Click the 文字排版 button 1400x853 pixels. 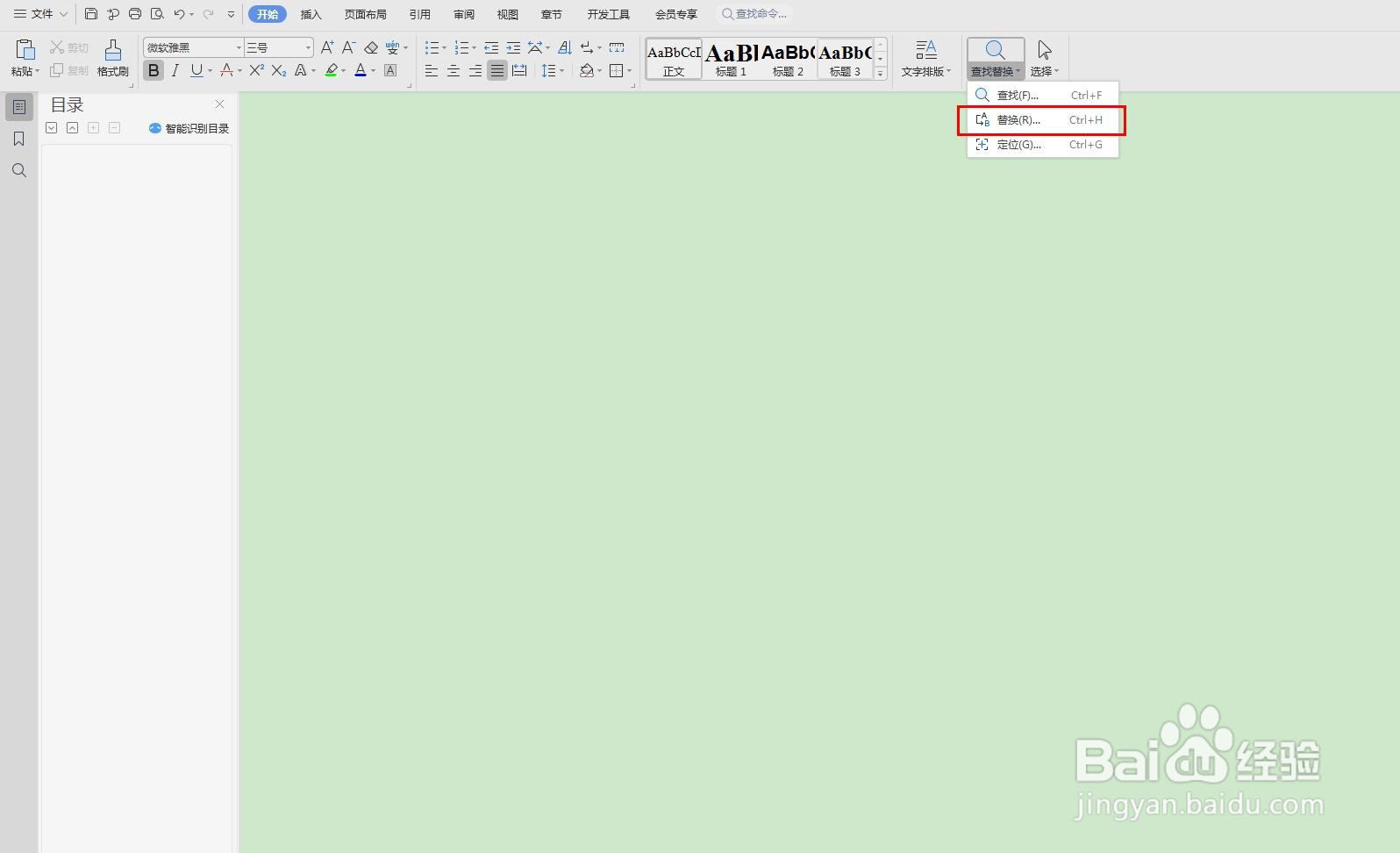(926, 58)
